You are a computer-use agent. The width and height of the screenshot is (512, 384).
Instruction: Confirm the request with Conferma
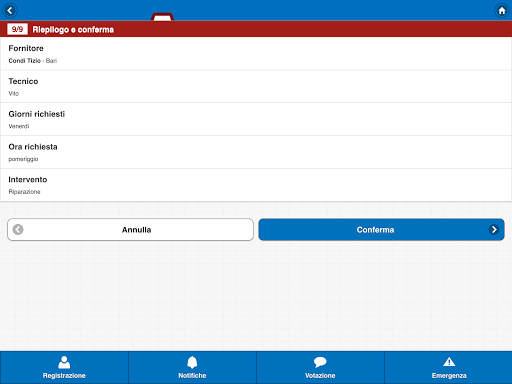click(381, 230)
